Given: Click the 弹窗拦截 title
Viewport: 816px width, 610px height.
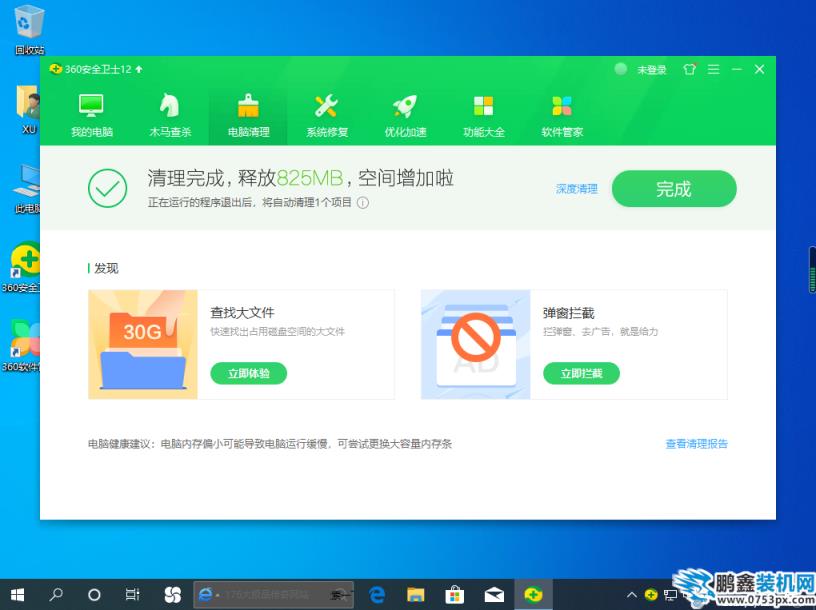Looking at the screenshot, I should pyautogui.click(x=568, y=313).
